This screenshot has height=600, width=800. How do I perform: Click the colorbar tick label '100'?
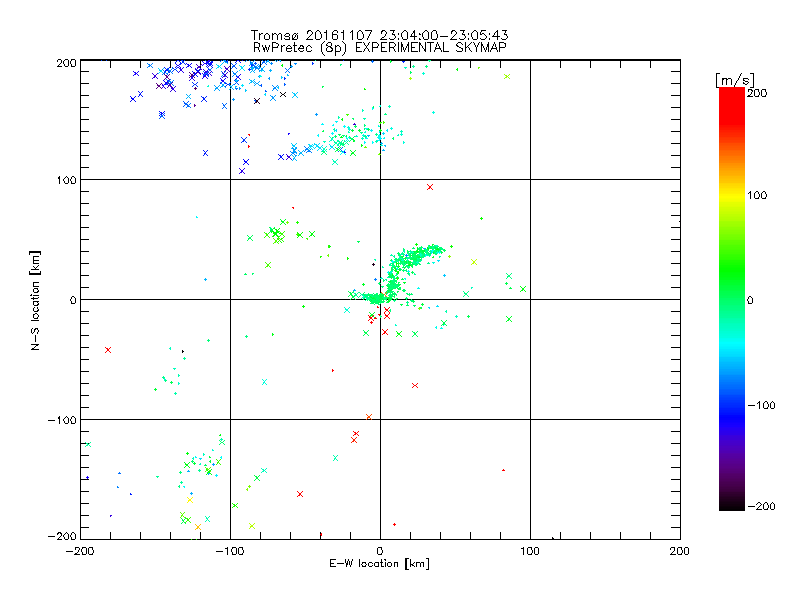point(757,195)
